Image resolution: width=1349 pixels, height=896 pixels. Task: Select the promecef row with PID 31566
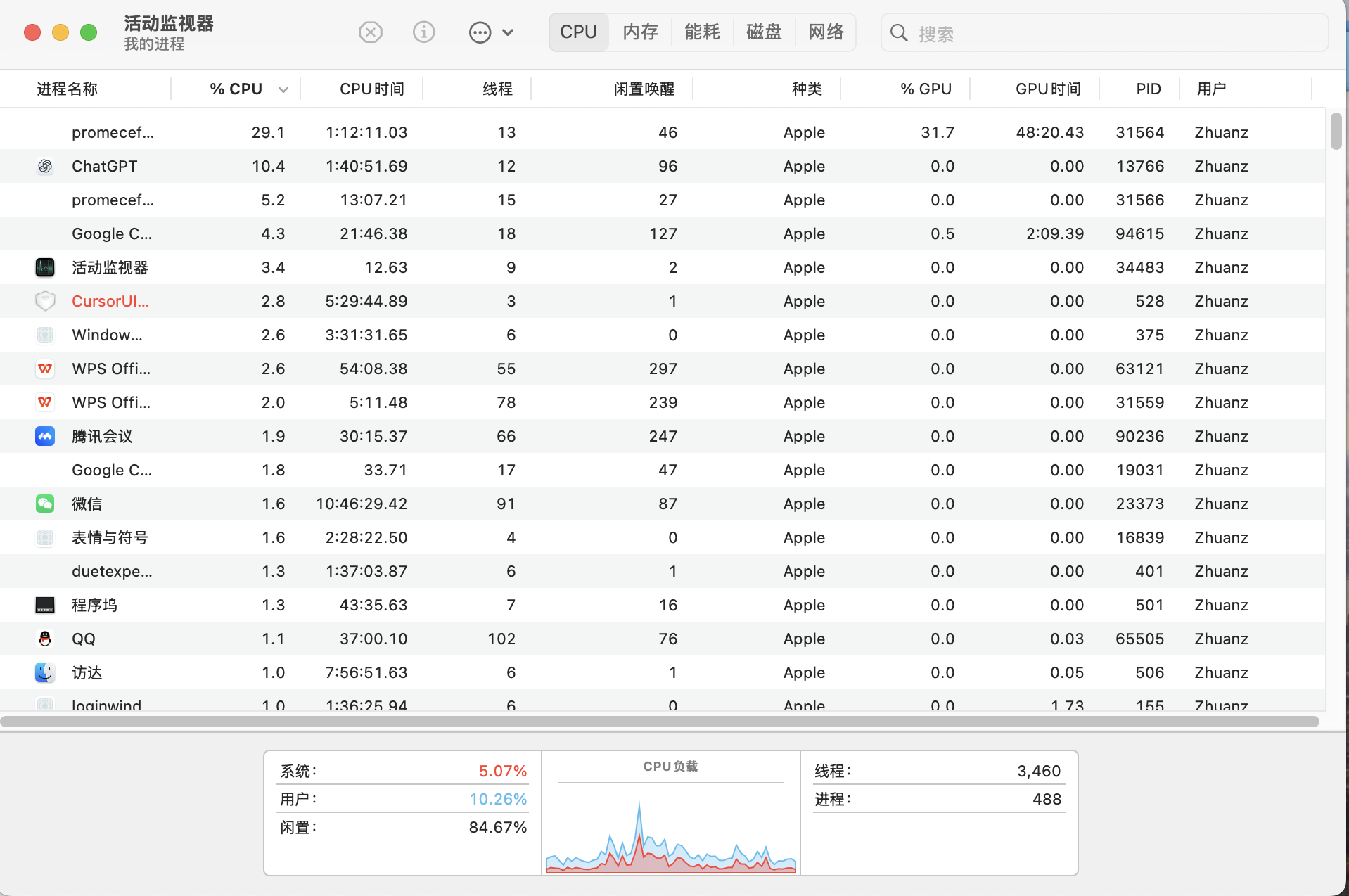663,200
